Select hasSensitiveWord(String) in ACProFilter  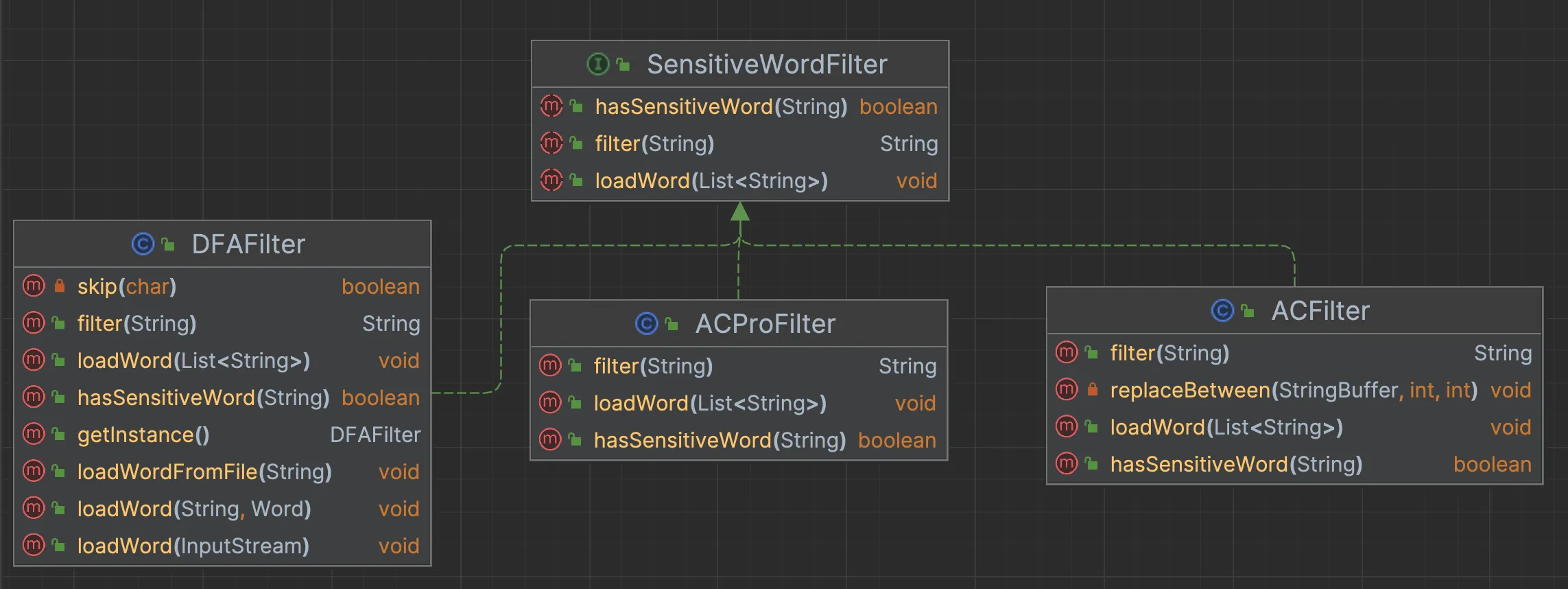click(720, 440)
